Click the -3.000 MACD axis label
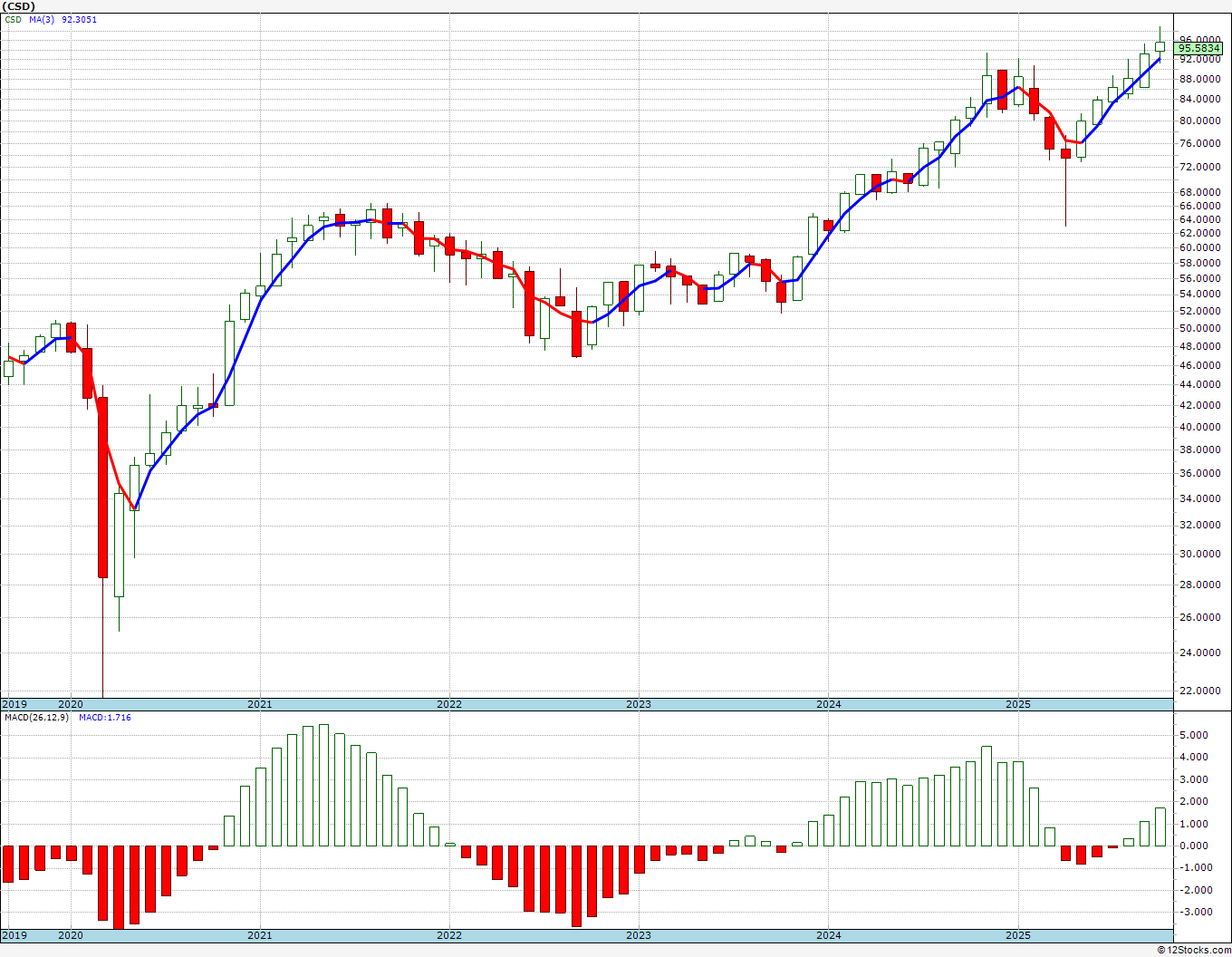Viewport: 1232px width, 957px height. [x=1196, y=913]
